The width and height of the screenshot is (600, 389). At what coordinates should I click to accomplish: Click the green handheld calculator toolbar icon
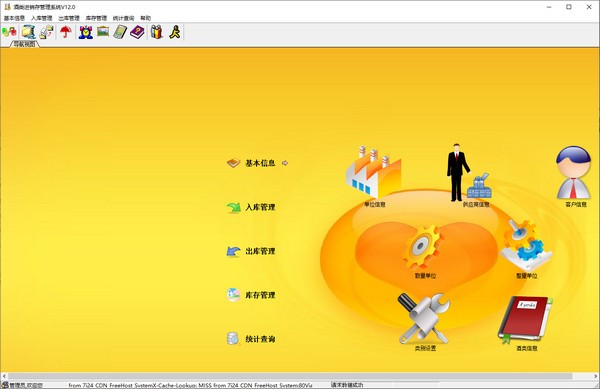120,32
